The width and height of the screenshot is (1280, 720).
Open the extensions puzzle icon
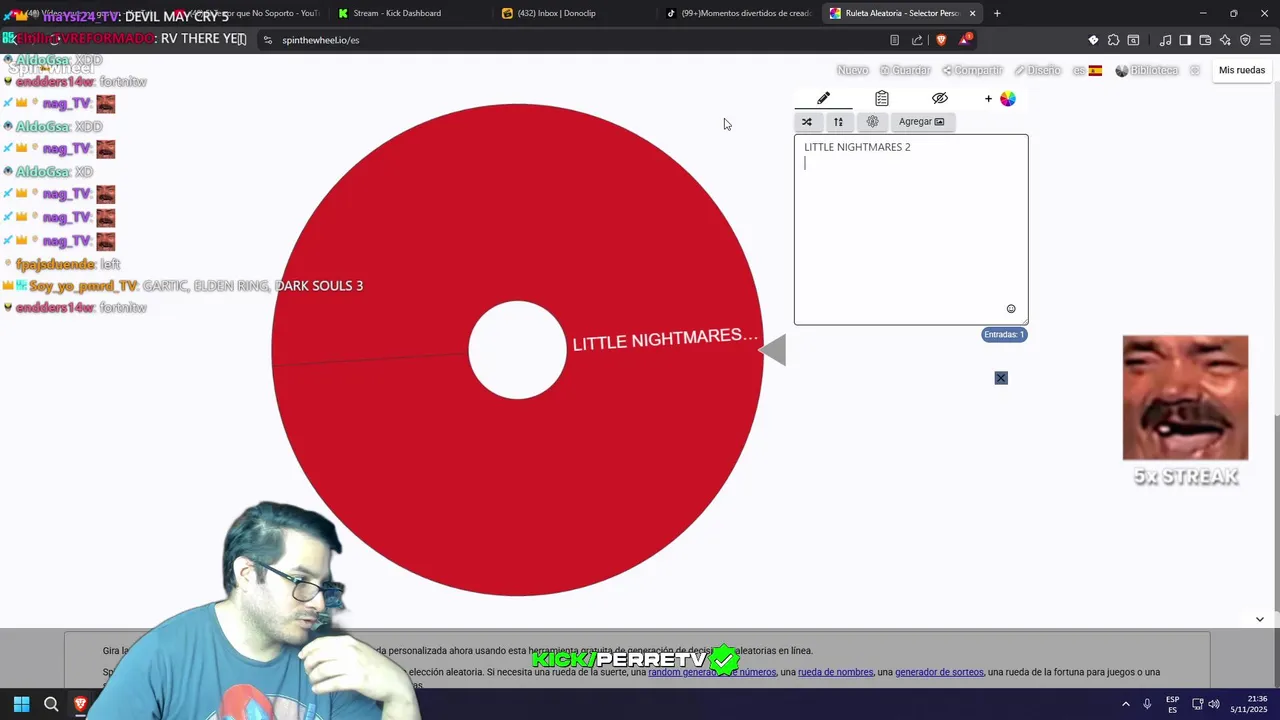click(1113, 40)
